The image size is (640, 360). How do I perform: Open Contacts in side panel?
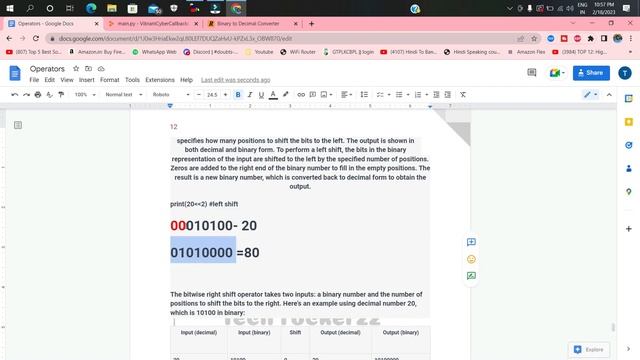[629, 169]
